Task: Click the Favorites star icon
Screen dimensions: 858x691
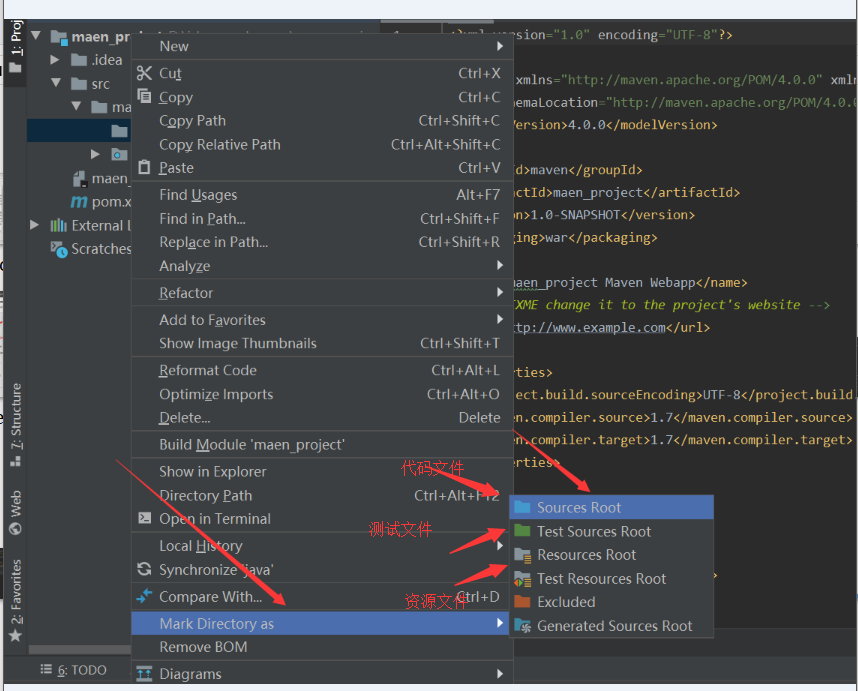Action: [x=15, y=635]
